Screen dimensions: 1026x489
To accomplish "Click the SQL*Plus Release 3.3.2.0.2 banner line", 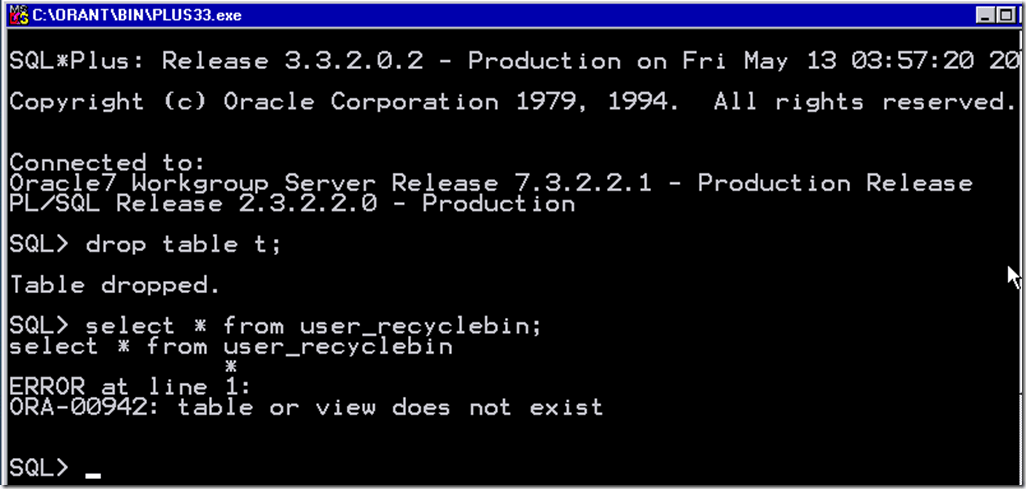I will [500, 61].
